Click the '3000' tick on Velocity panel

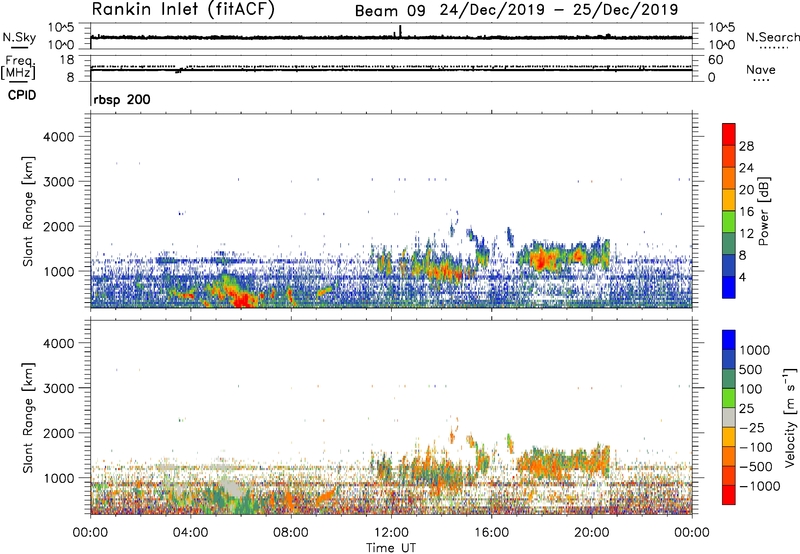click(59, 388)
